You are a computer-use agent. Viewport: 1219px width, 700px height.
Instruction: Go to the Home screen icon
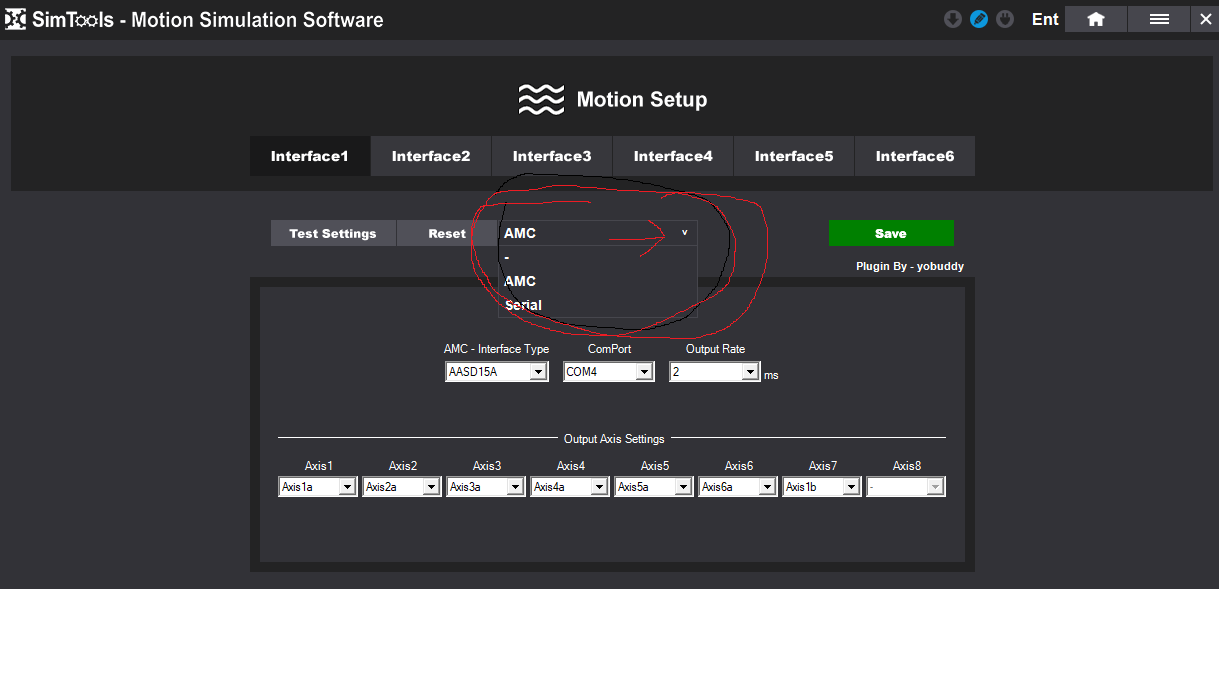tap(1096, 19)
